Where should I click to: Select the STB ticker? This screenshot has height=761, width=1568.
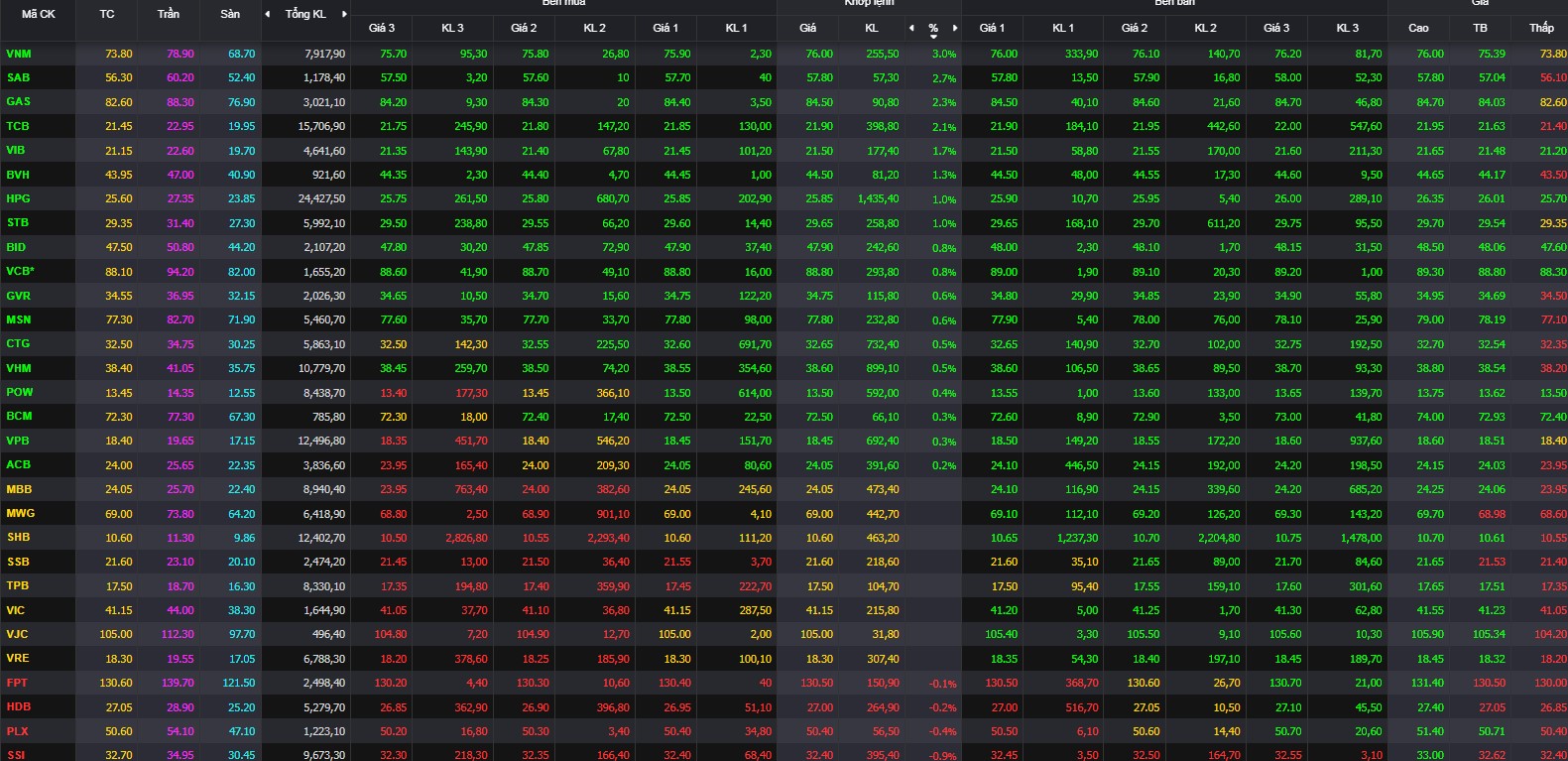pos(18,222)
